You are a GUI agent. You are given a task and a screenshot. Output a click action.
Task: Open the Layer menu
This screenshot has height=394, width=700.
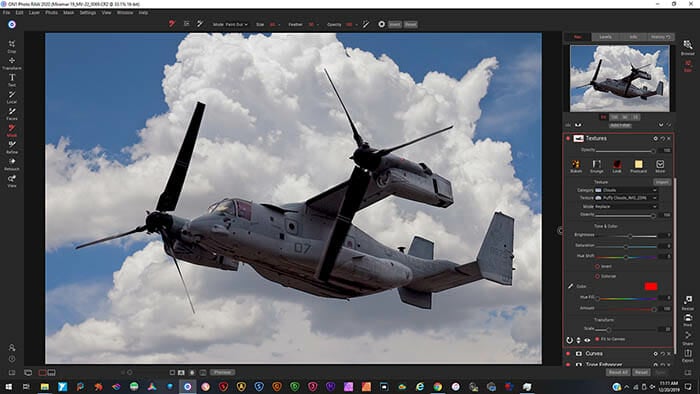(x=34, y=12)
